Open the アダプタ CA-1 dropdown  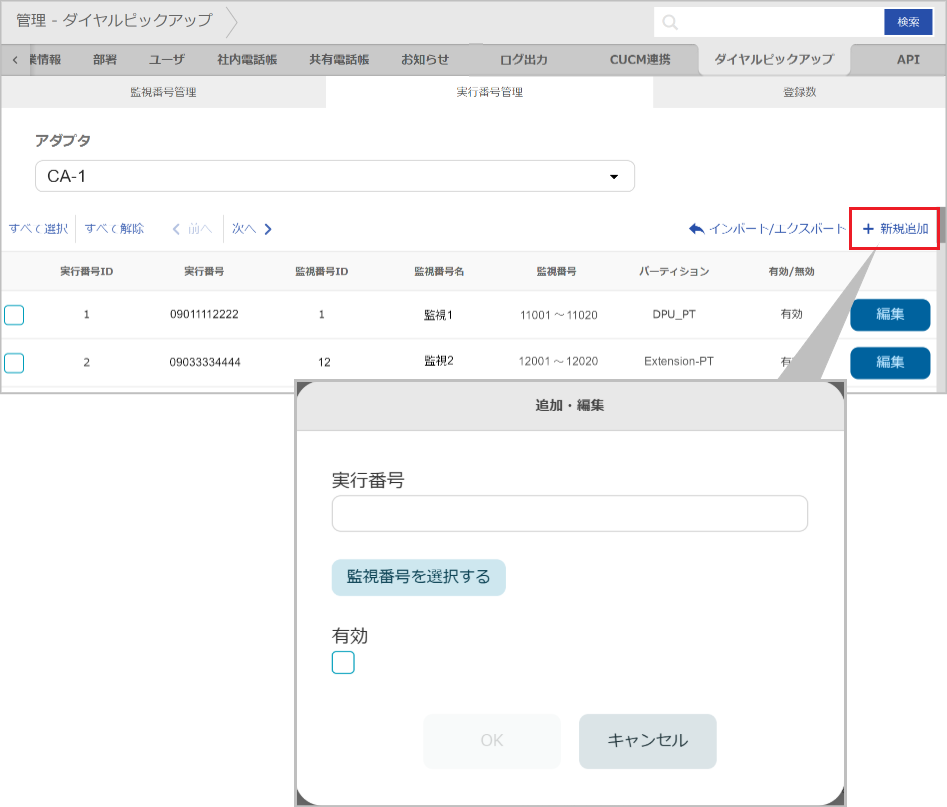coord(334,176)
